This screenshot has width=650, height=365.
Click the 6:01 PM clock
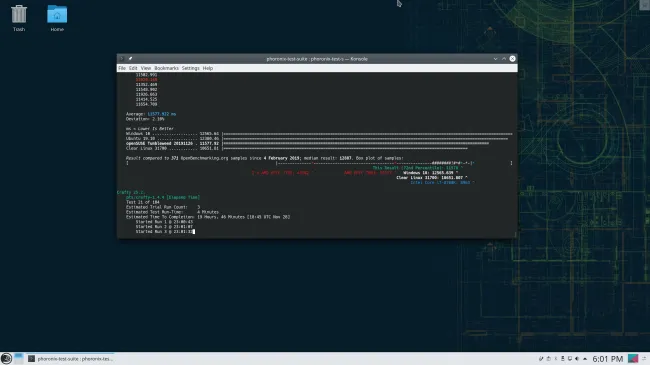click(607, 359)
